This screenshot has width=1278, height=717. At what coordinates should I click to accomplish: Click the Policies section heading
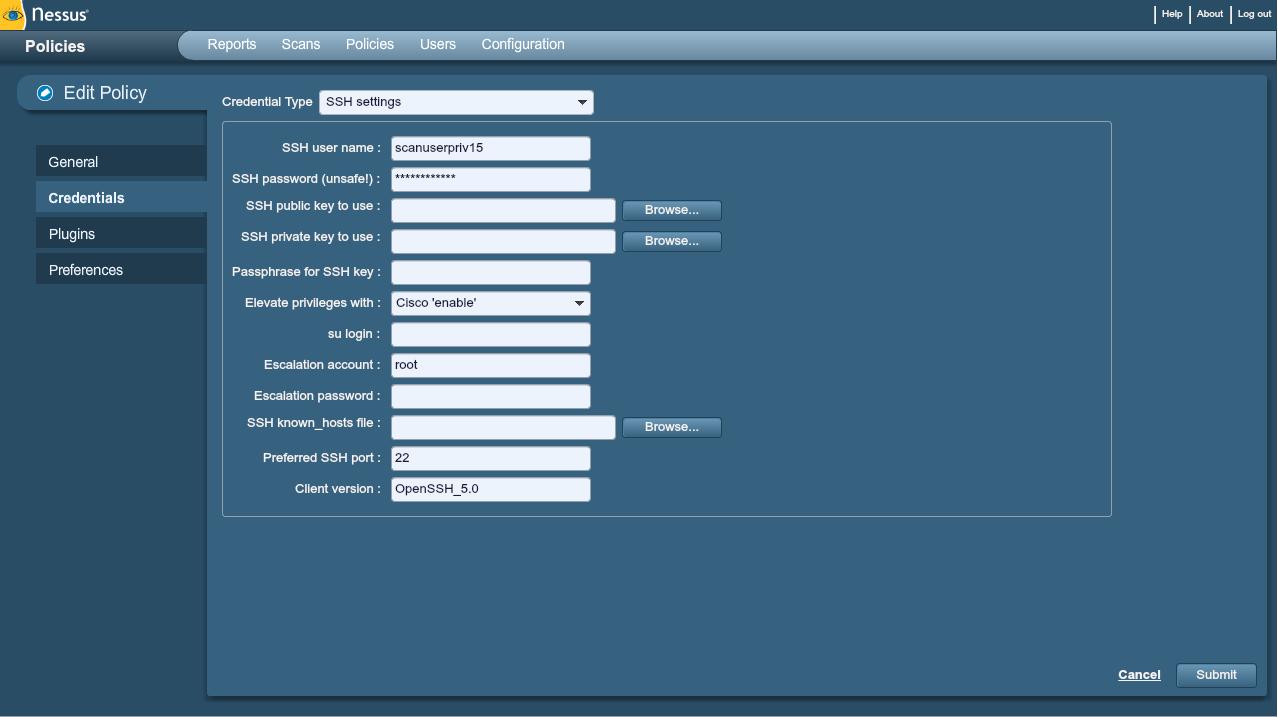(55, 46)
